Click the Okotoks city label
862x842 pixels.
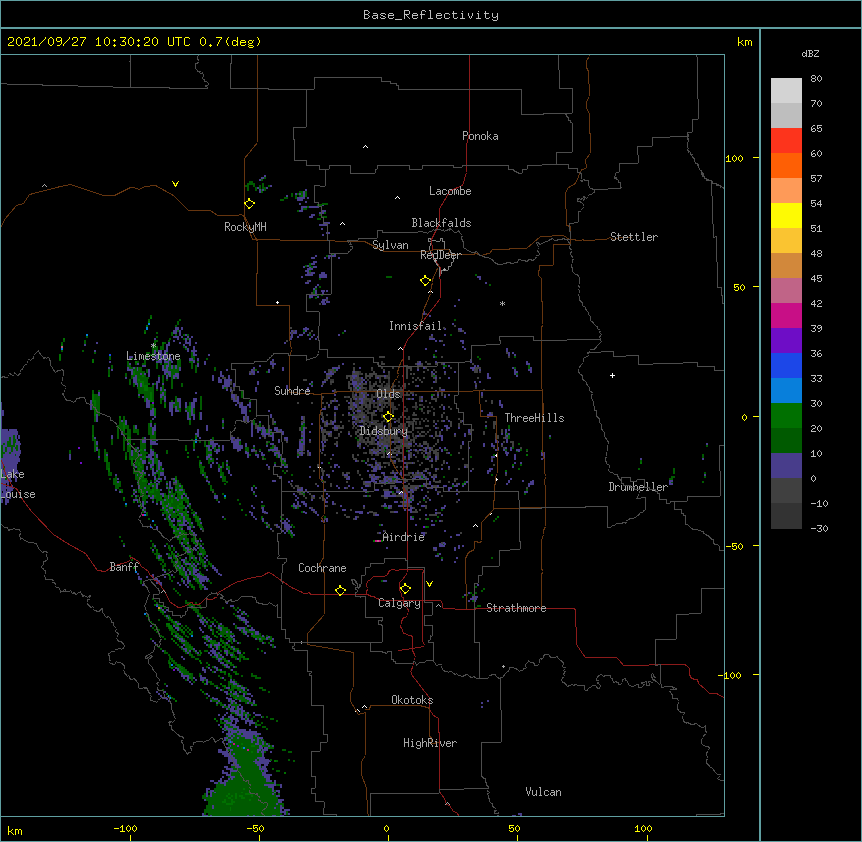[x=412, y=700]
